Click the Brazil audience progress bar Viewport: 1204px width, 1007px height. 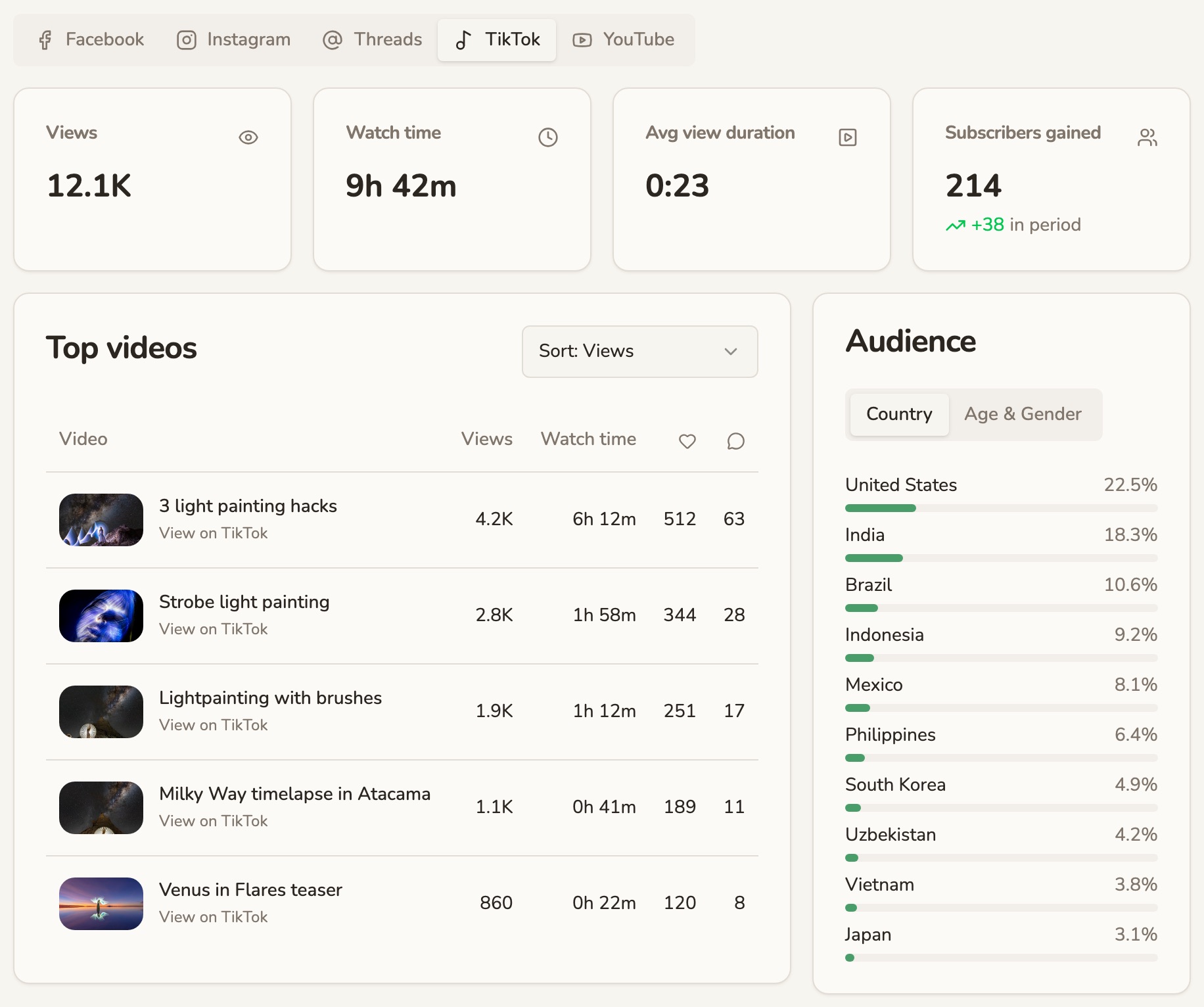tap(1002, 608)
